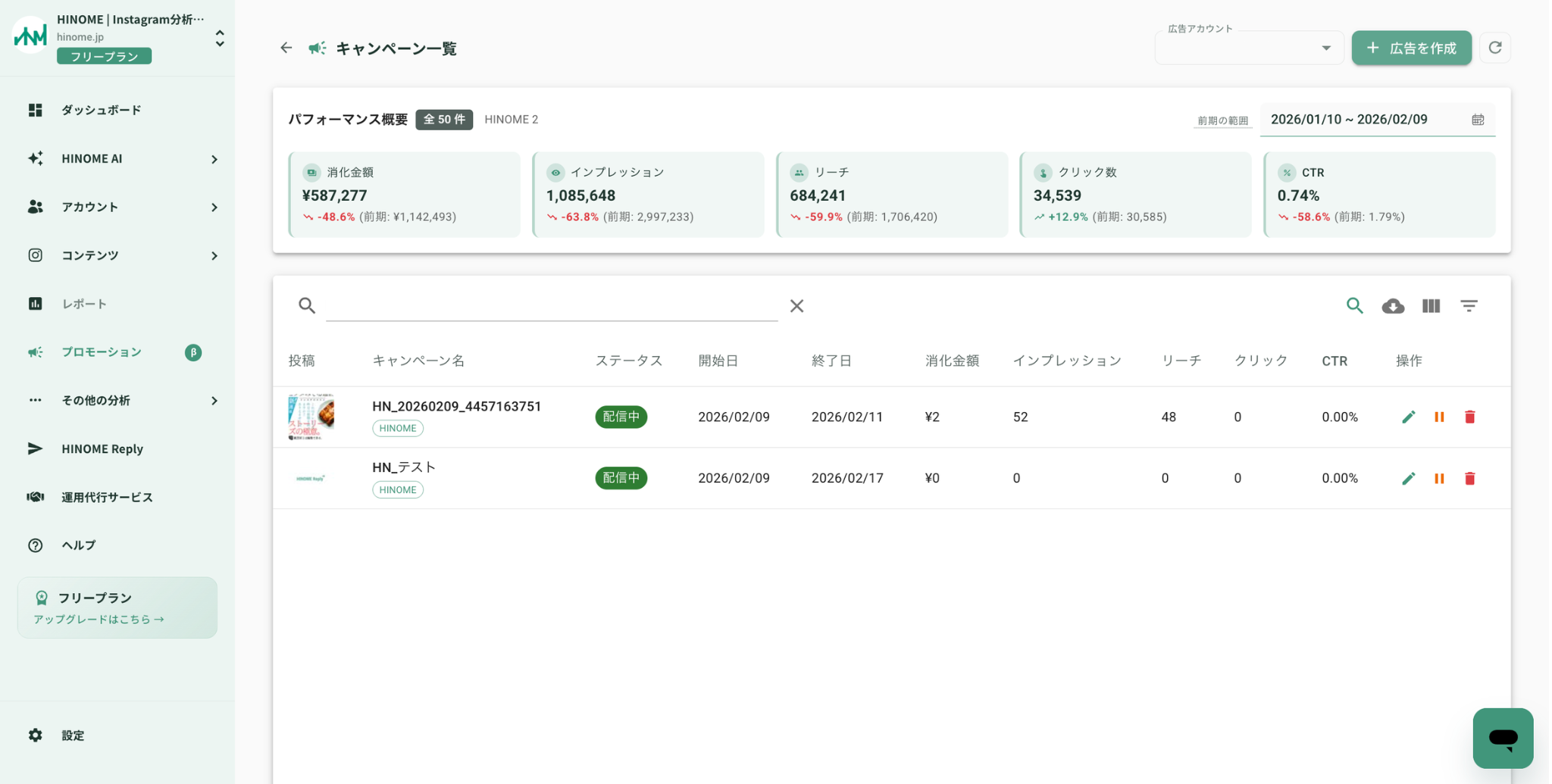Click the 消化金額 card icon
Viewport: 1552px width, 784px height.
click(x=311, y=173)
